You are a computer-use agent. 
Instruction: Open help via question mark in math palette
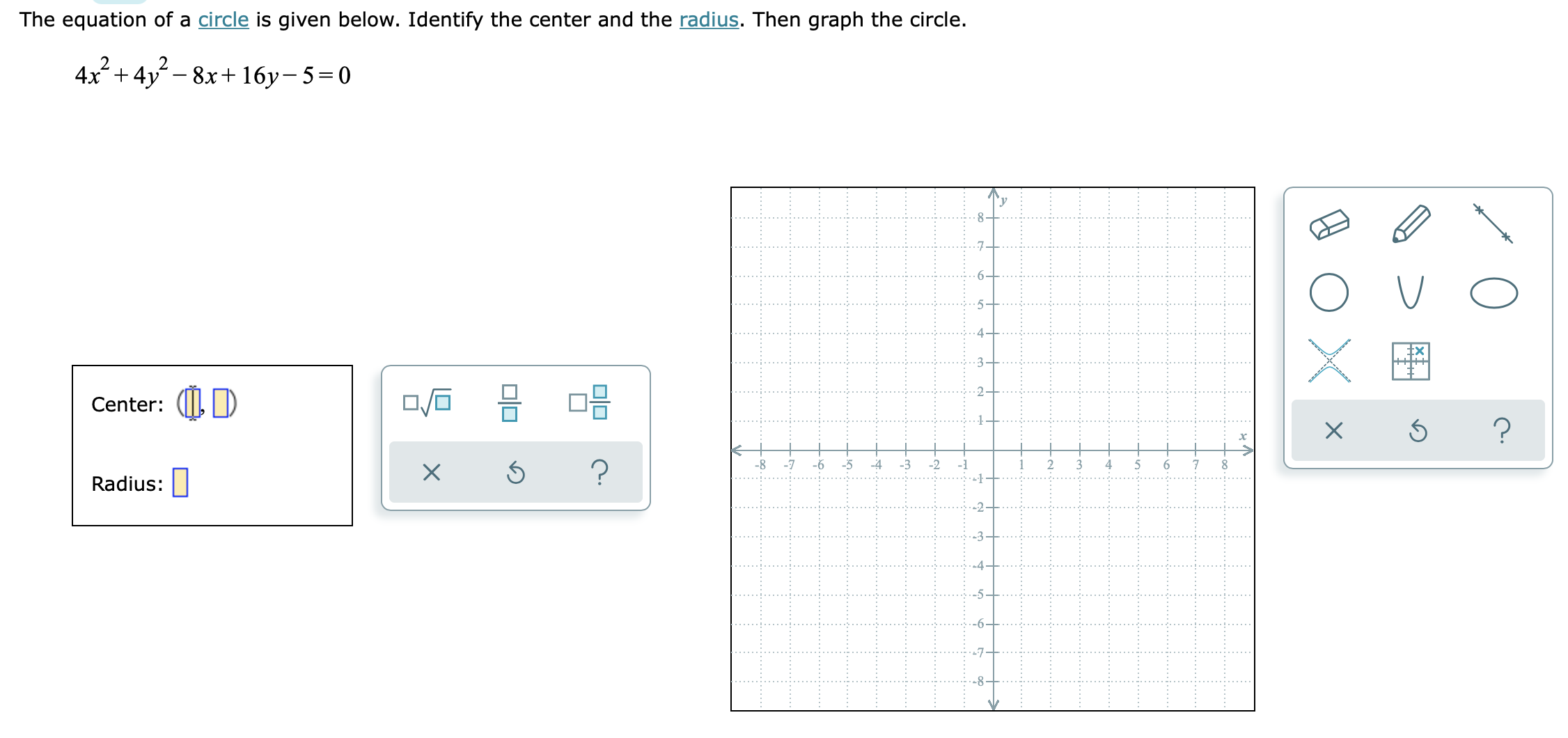coord(599,473)
